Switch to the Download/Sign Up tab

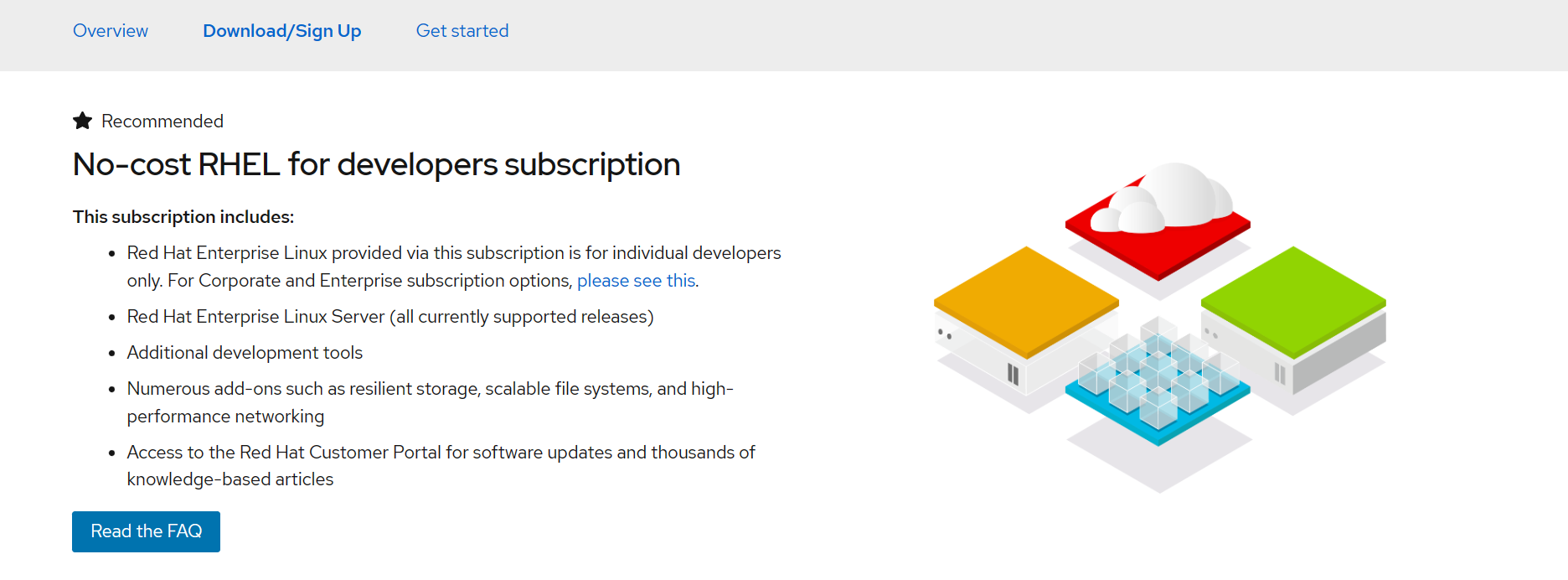(282, 31)
